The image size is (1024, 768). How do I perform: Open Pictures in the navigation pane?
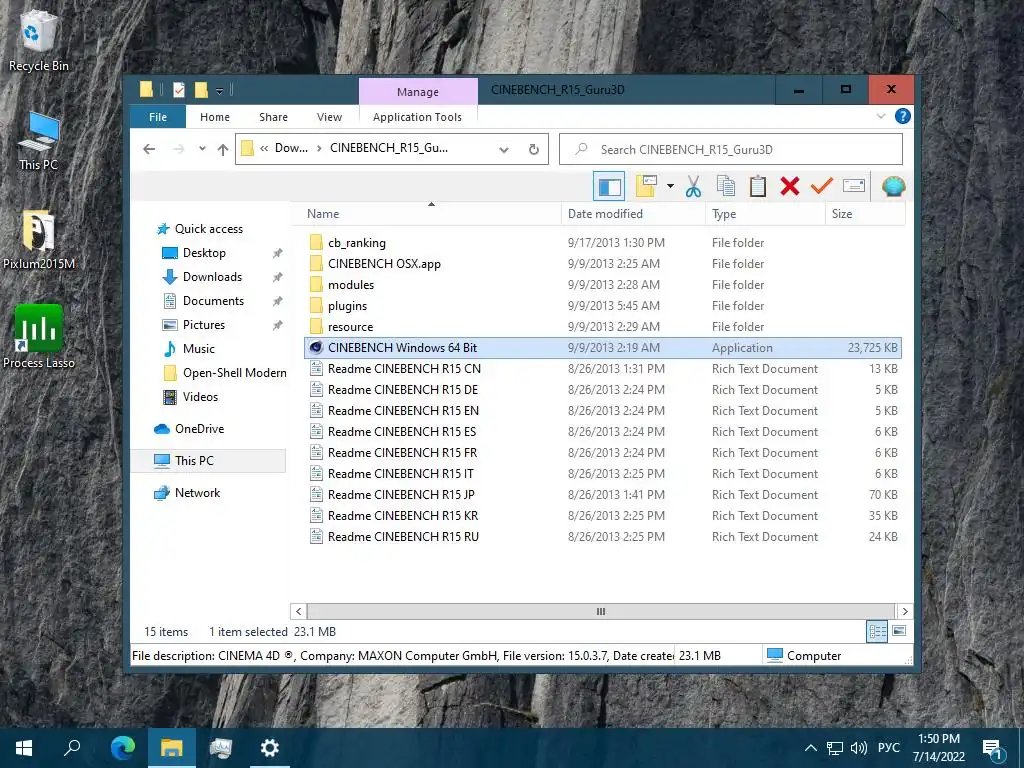click(x=204, y=325)
